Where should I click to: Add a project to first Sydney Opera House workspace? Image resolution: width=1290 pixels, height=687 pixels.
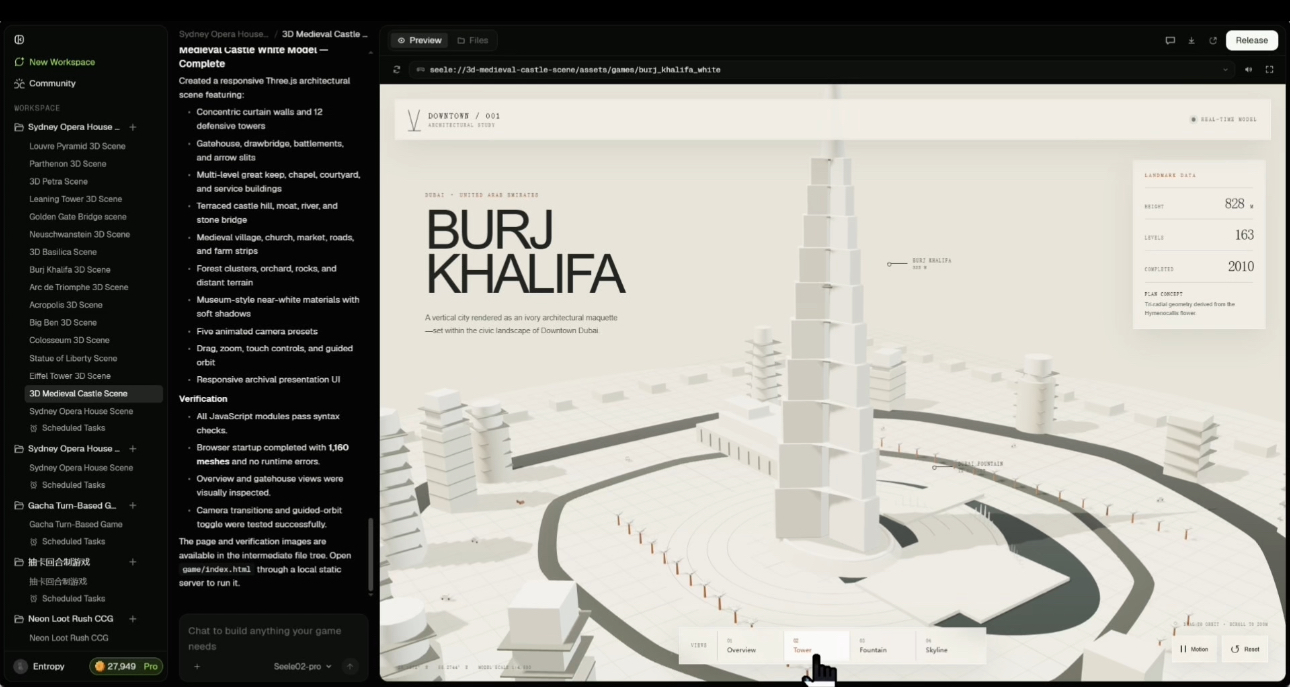133,127
